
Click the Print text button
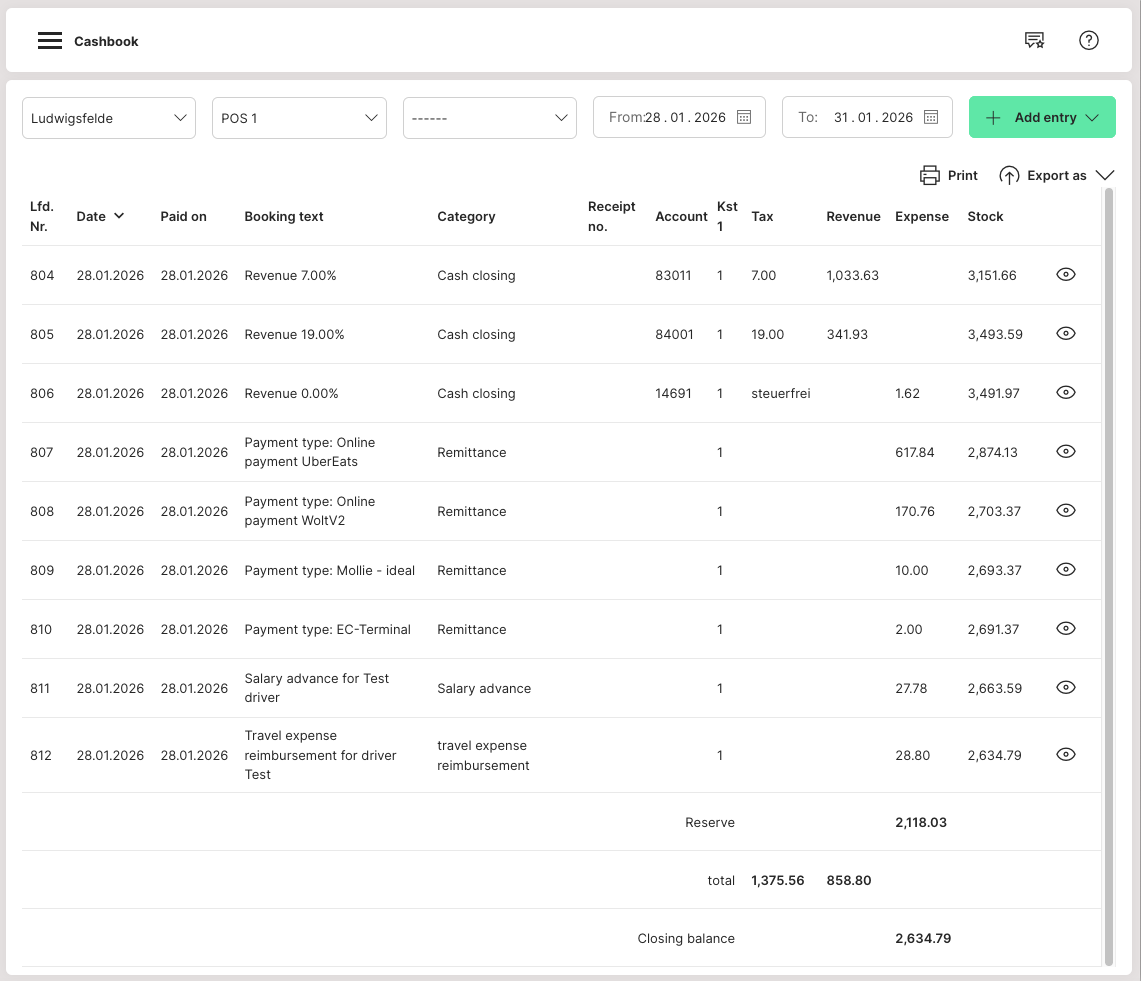pos(963,175)
